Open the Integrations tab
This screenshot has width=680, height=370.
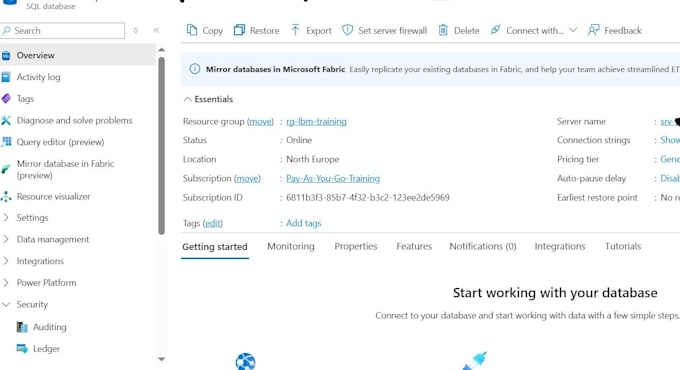point(560,246)
